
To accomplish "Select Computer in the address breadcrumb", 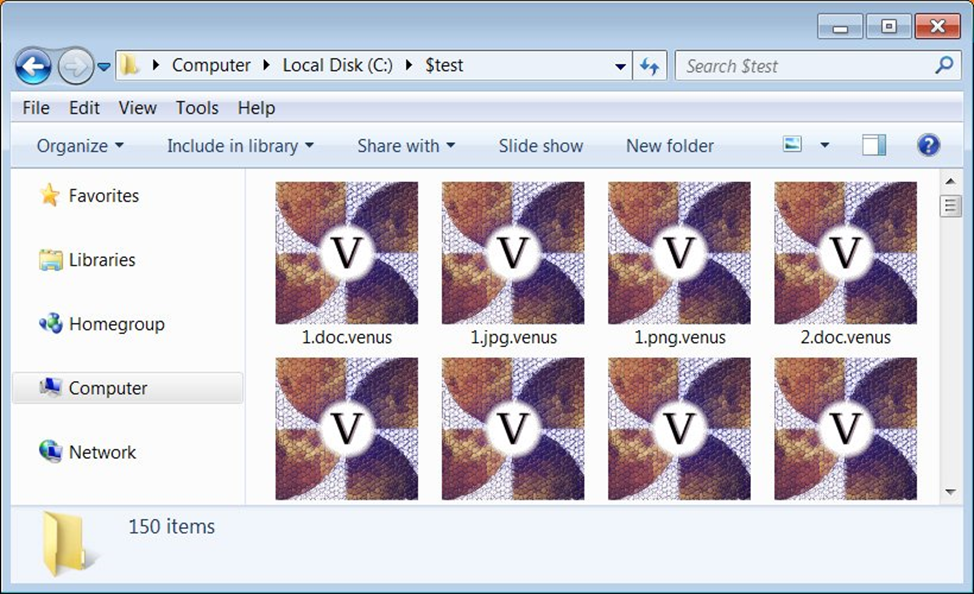I will (x=211, y=65).
